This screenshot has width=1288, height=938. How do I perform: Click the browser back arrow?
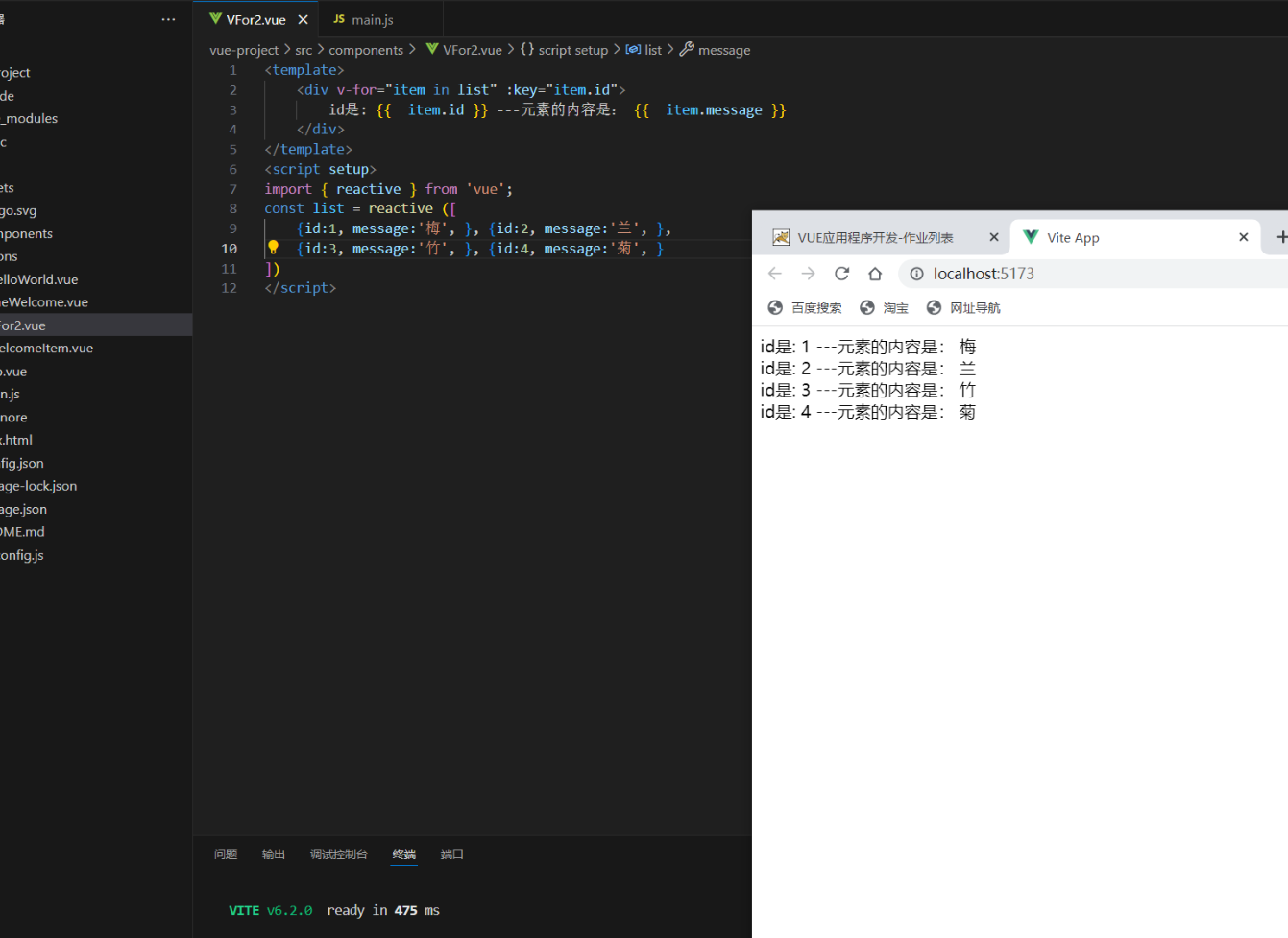[775, 274]
